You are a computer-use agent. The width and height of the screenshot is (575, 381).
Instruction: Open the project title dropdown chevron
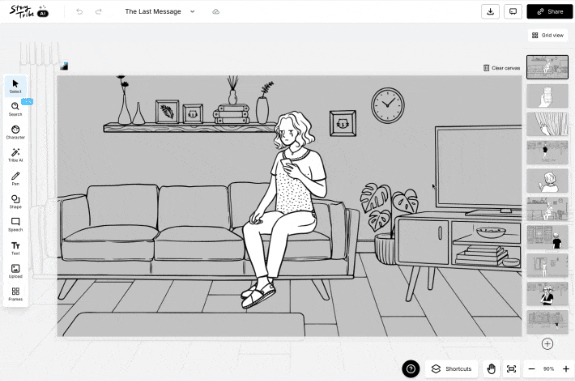point(192,11)
